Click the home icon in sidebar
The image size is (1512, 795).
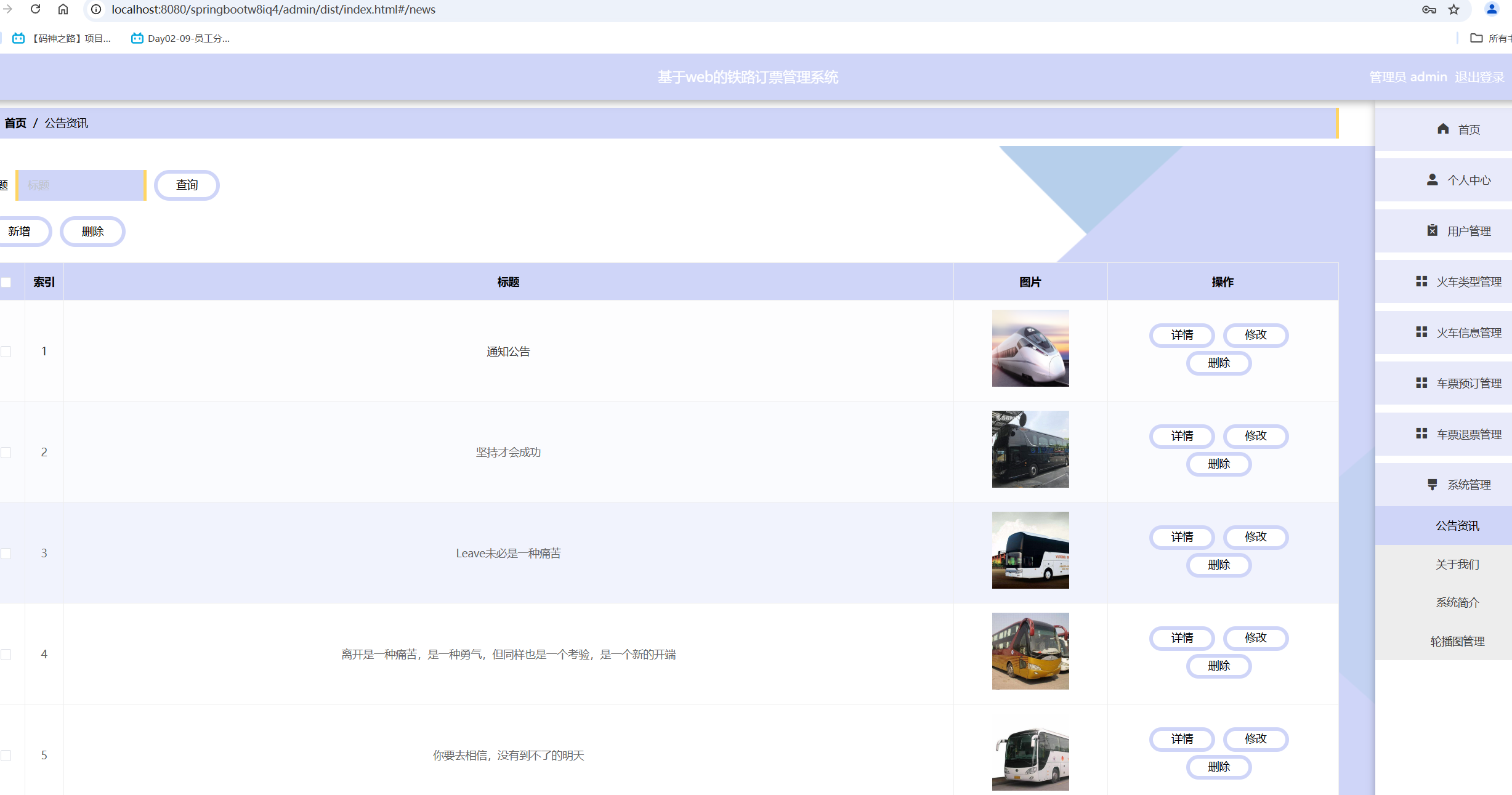click(1443, 129)
